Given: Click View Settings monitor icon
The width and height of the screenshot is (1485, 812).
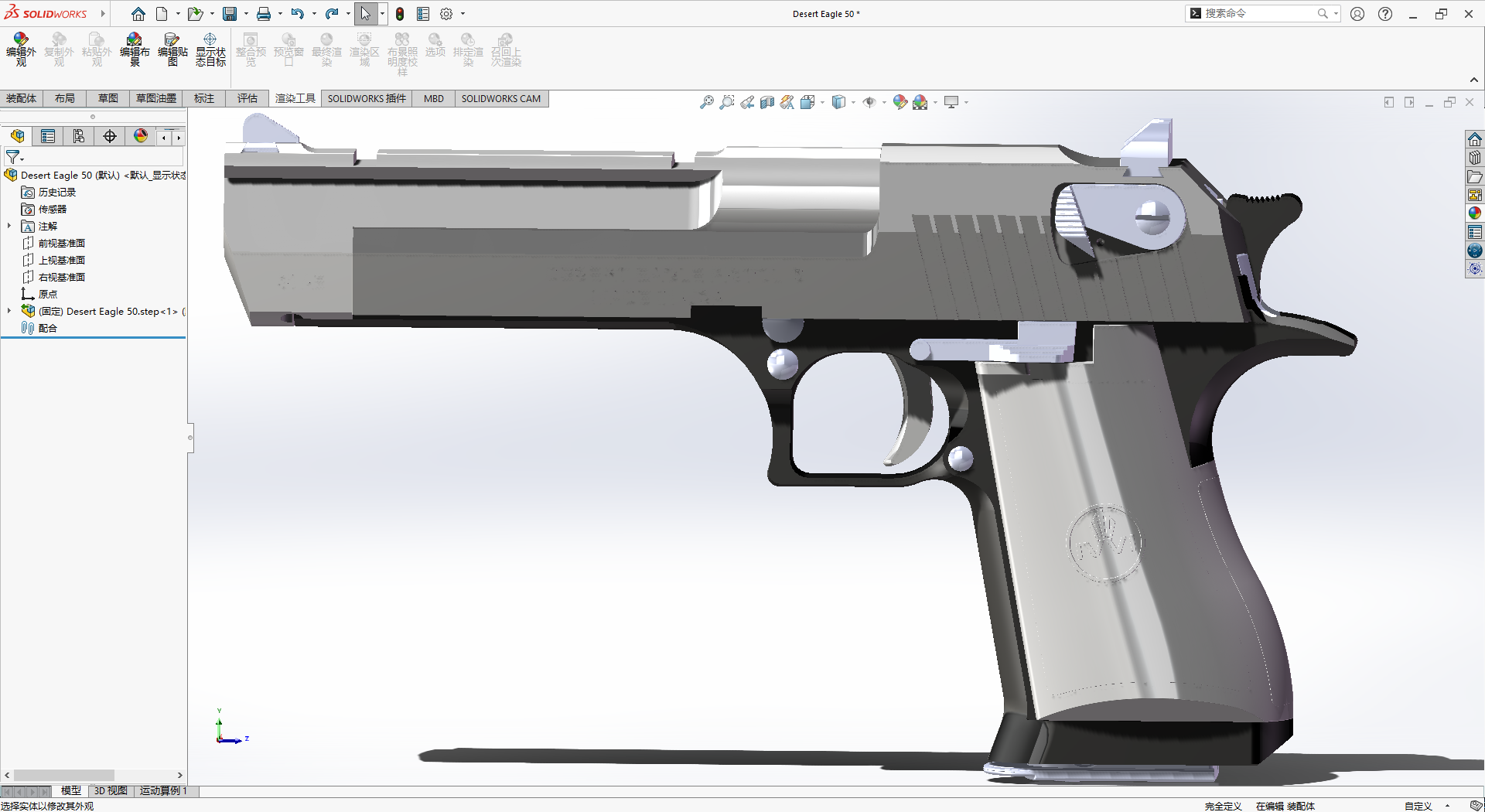Looking at the screenshot, I should [x=951, y=102].
